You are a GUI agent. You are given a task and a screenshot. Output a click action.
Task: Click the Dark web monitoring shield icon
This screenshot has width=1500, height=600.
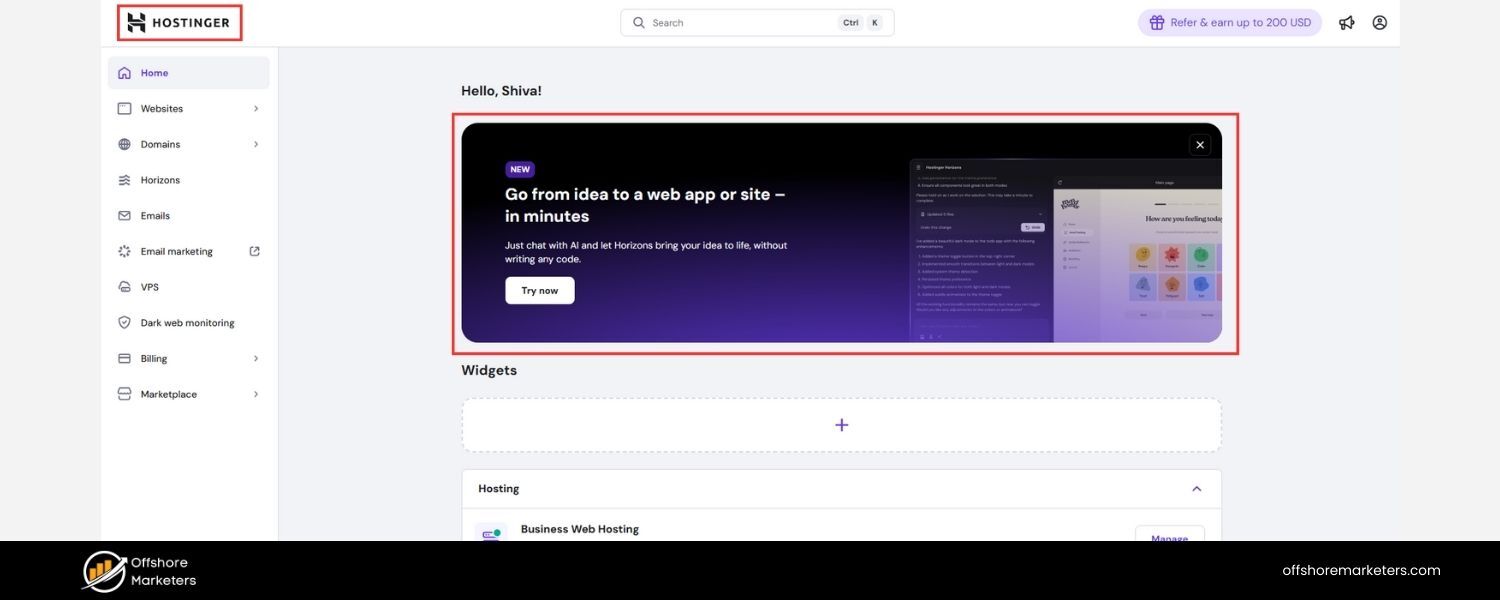(125, 323)
